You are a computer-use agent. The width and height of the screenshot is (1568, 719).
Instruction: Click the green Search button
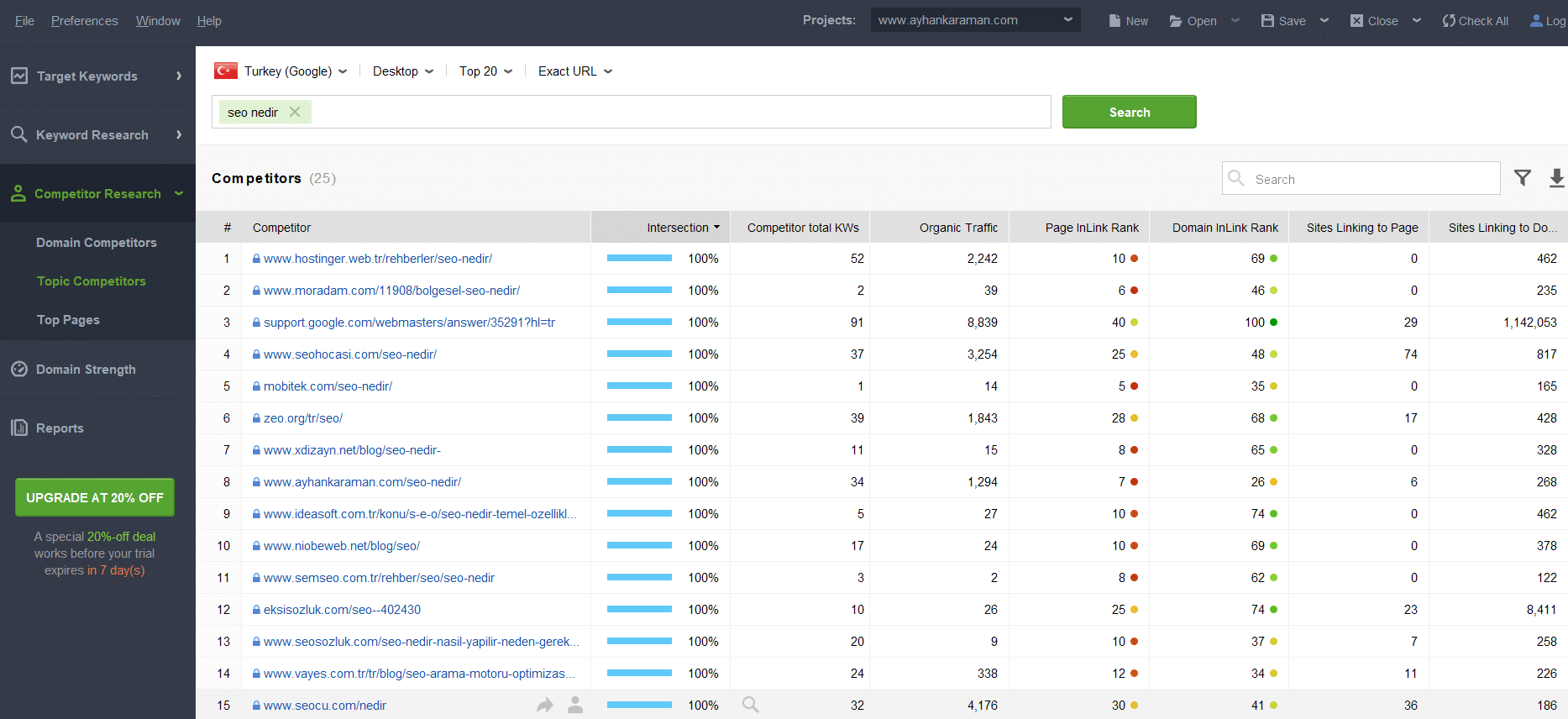point(1130,112)
